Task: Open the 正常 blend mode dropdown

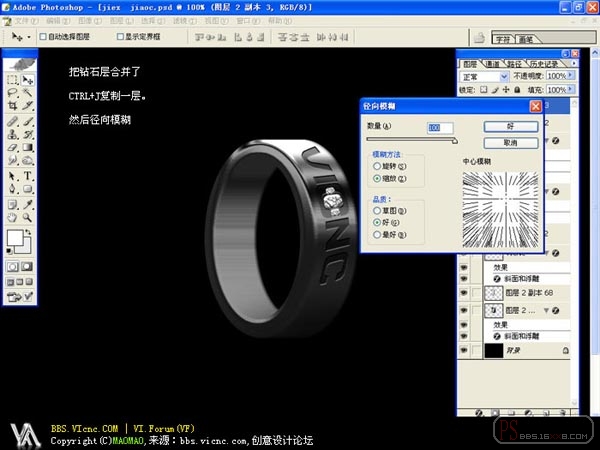Action: [484, 77]
